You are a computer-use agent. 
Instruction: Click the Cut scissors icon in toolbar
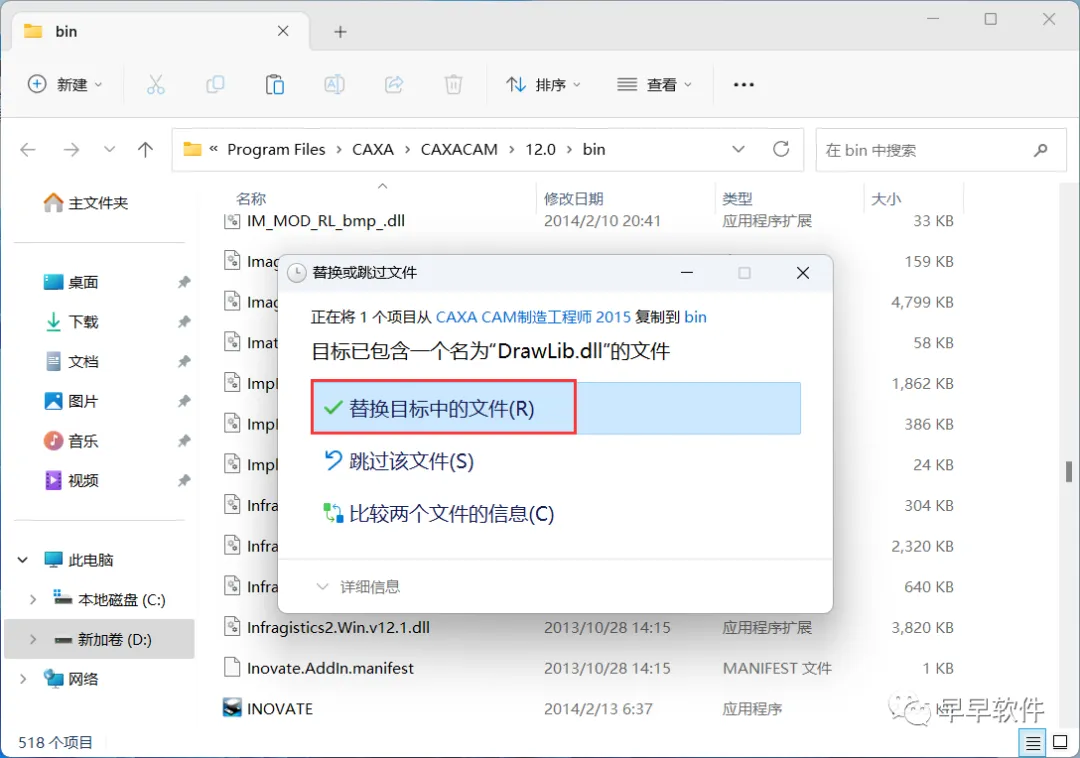(x=156, y=85)
